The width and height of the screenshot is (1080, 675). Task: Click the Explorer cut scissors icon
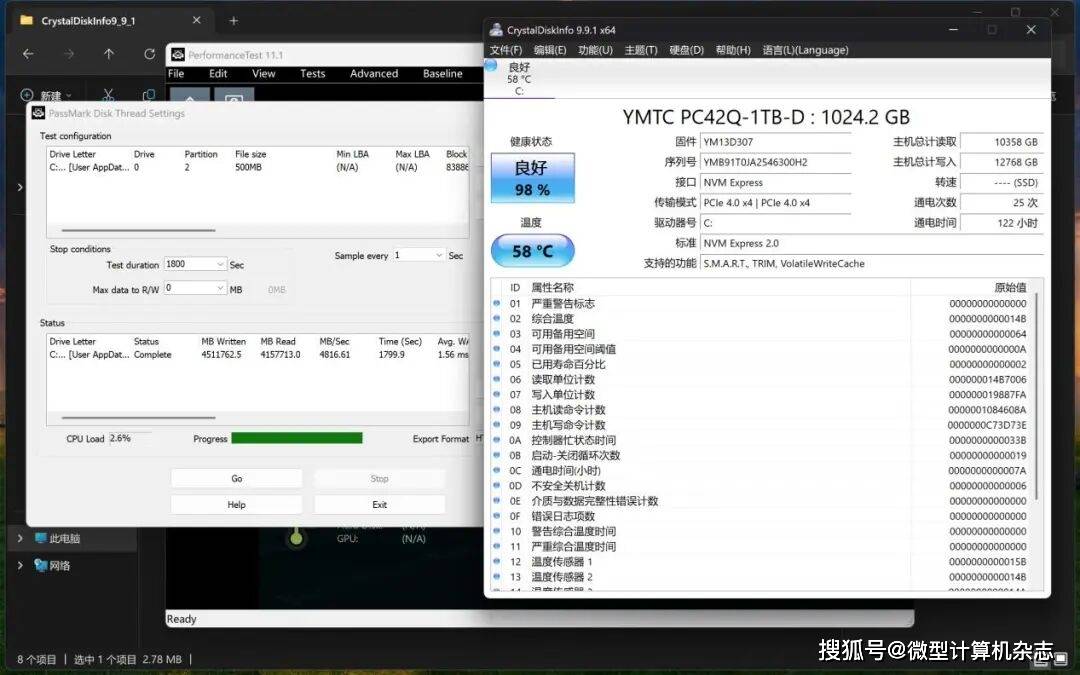[108, 94]
